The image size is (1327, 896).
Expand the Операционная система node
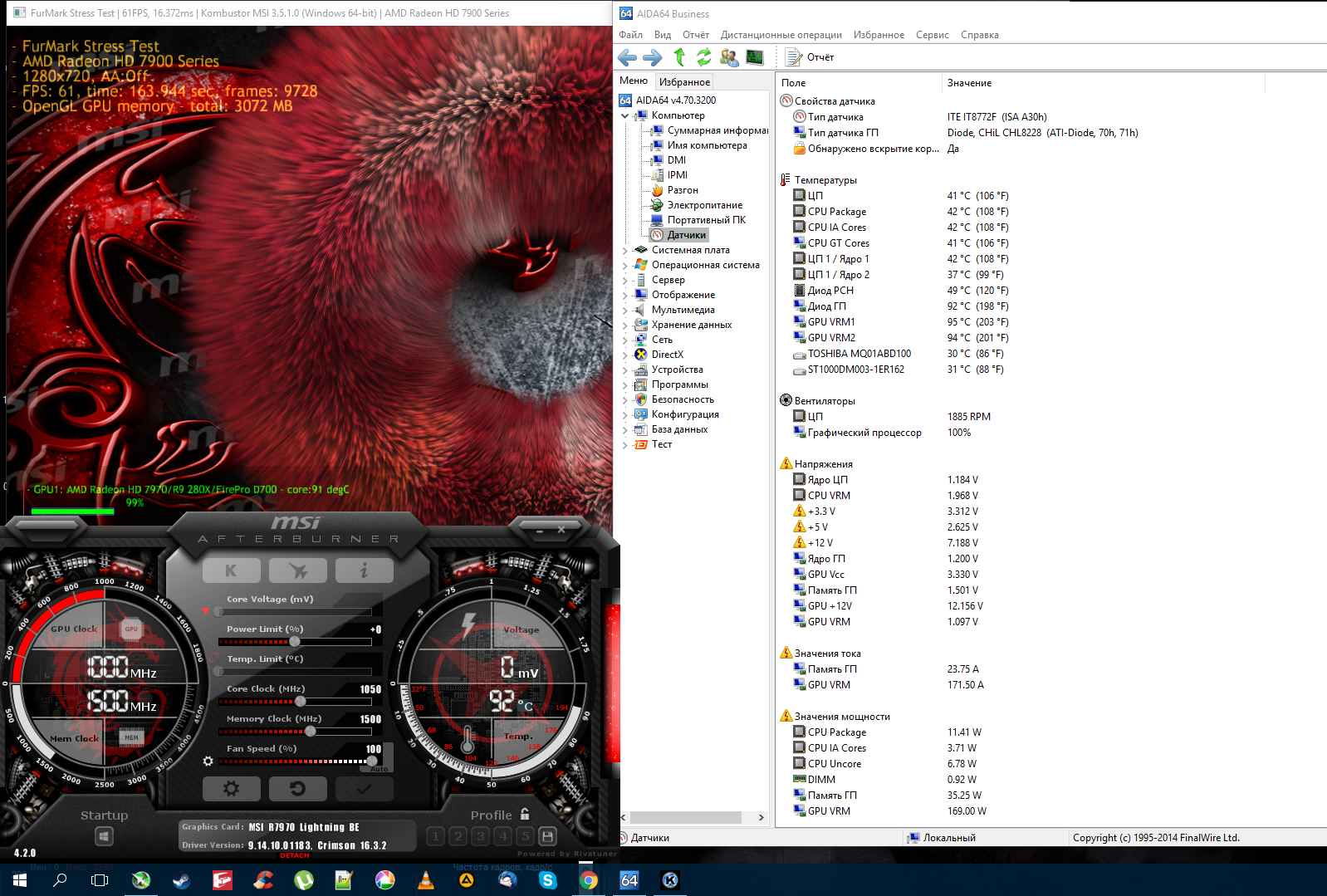625,265
